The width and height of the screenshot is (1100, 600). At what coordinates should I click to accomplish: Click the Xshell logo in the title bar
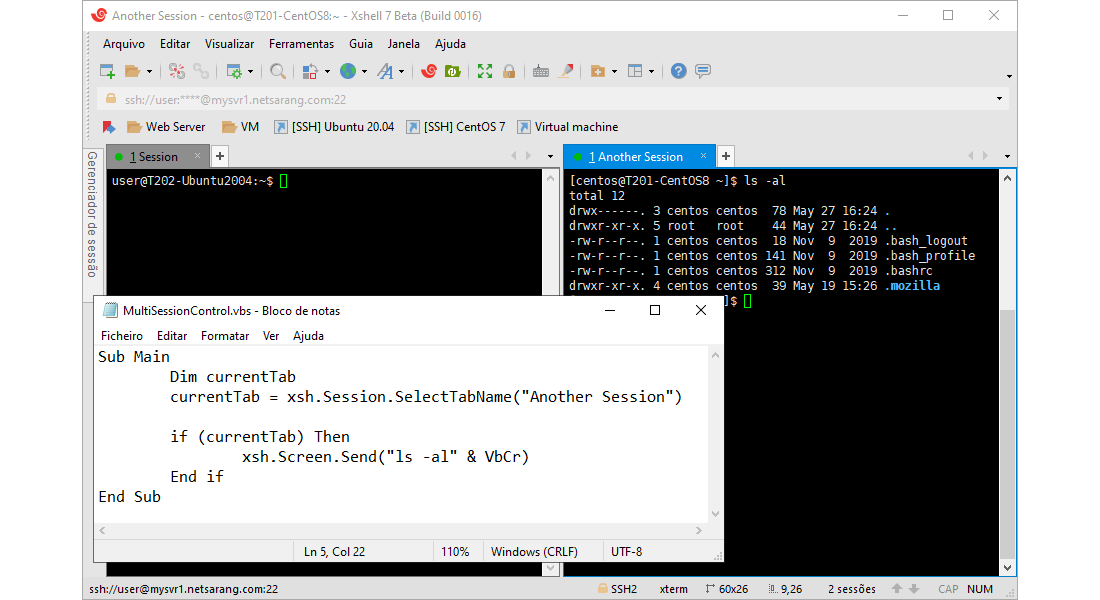click(x=99, y=15)
